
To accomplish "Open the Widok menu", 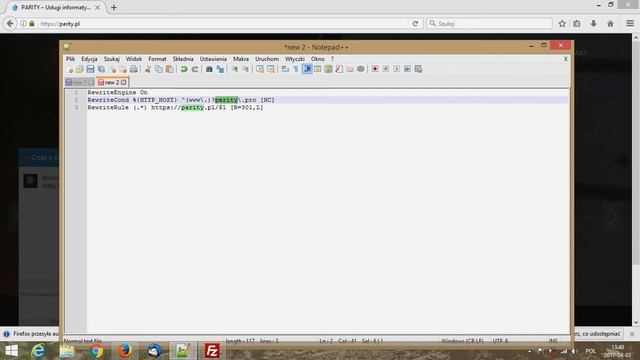I will point(134,59).
